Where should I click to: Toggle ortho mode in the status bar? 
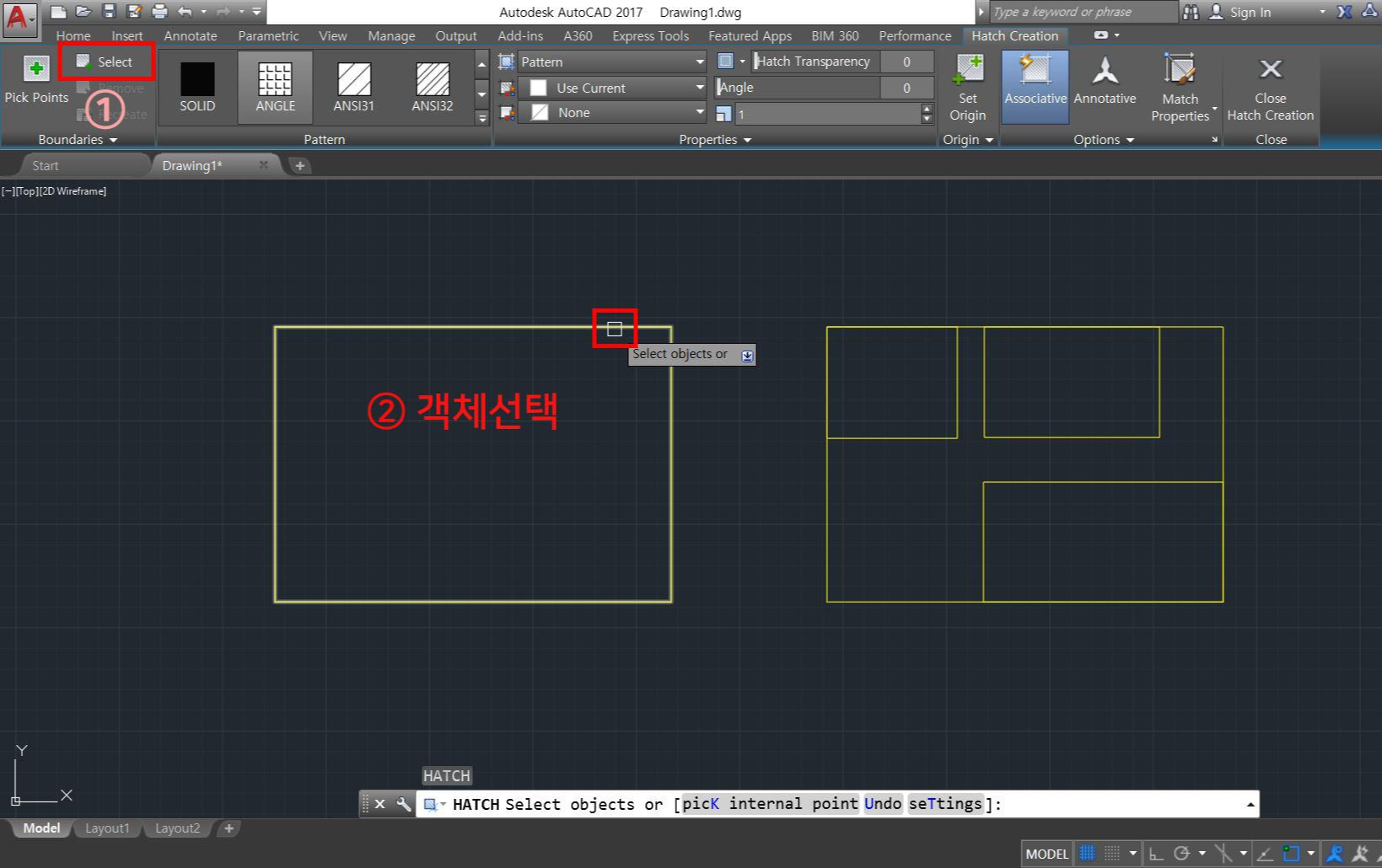point(1156,852)
